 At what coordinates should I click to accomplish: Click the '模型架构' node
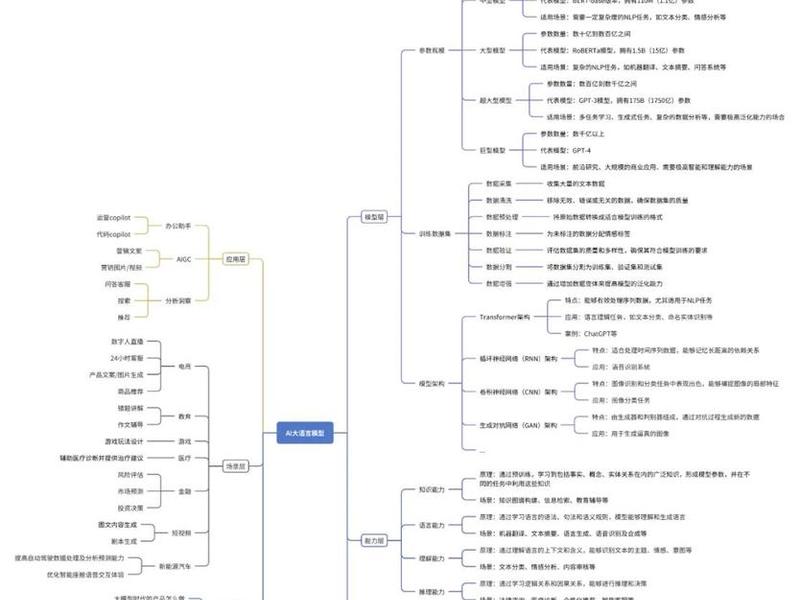coord(432,384)
